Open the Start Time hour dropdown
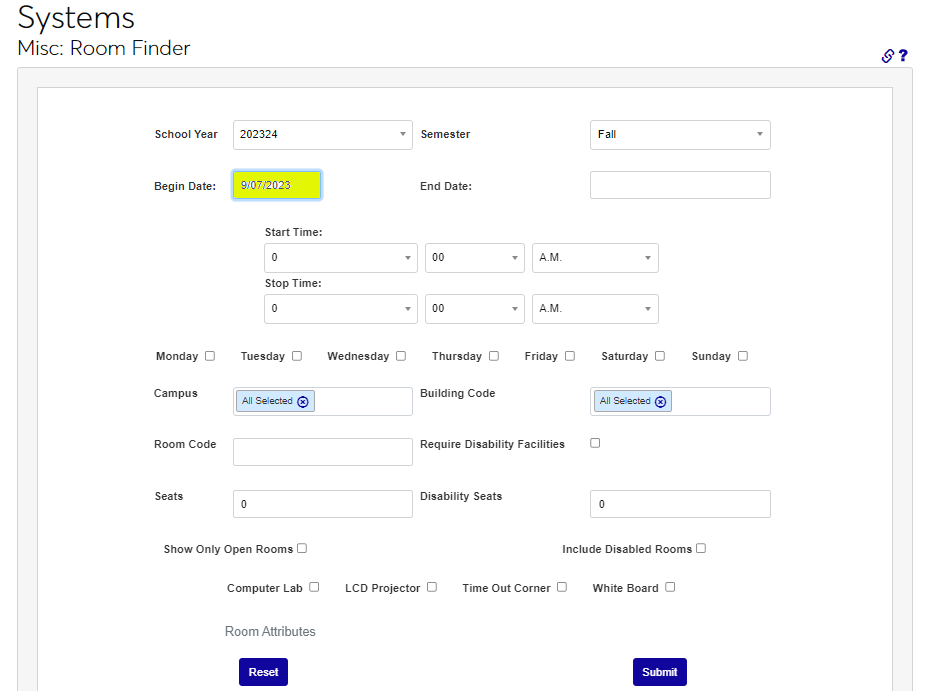Screen dimensions: 929x691 click(340, 258)
